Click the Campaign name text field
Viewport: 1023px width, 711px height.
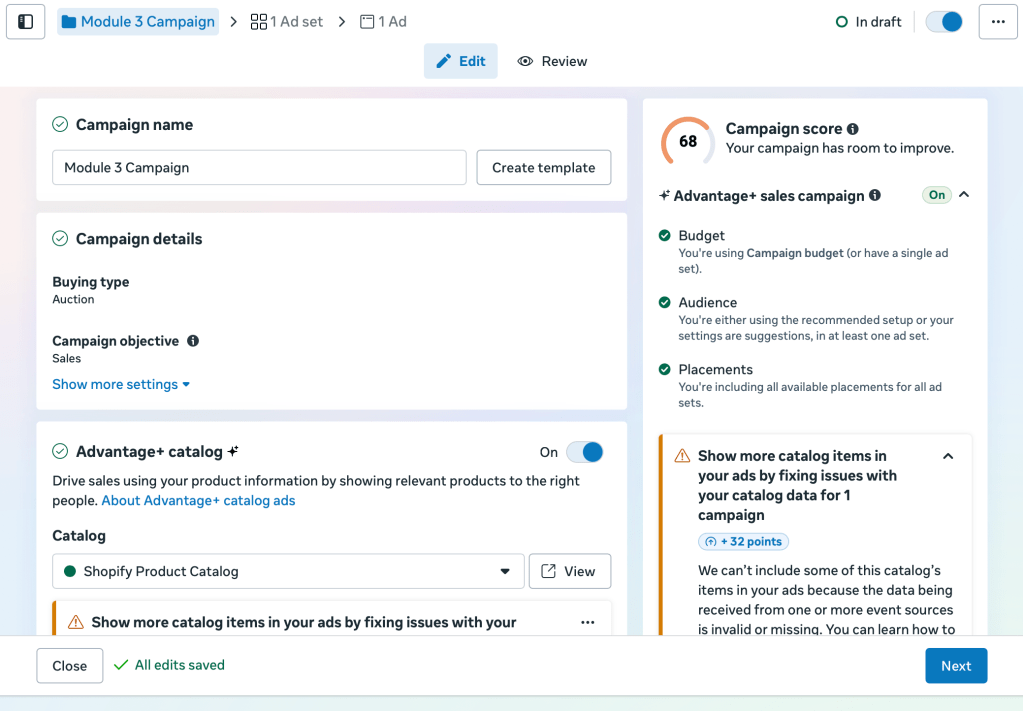(x=259, y=167)
